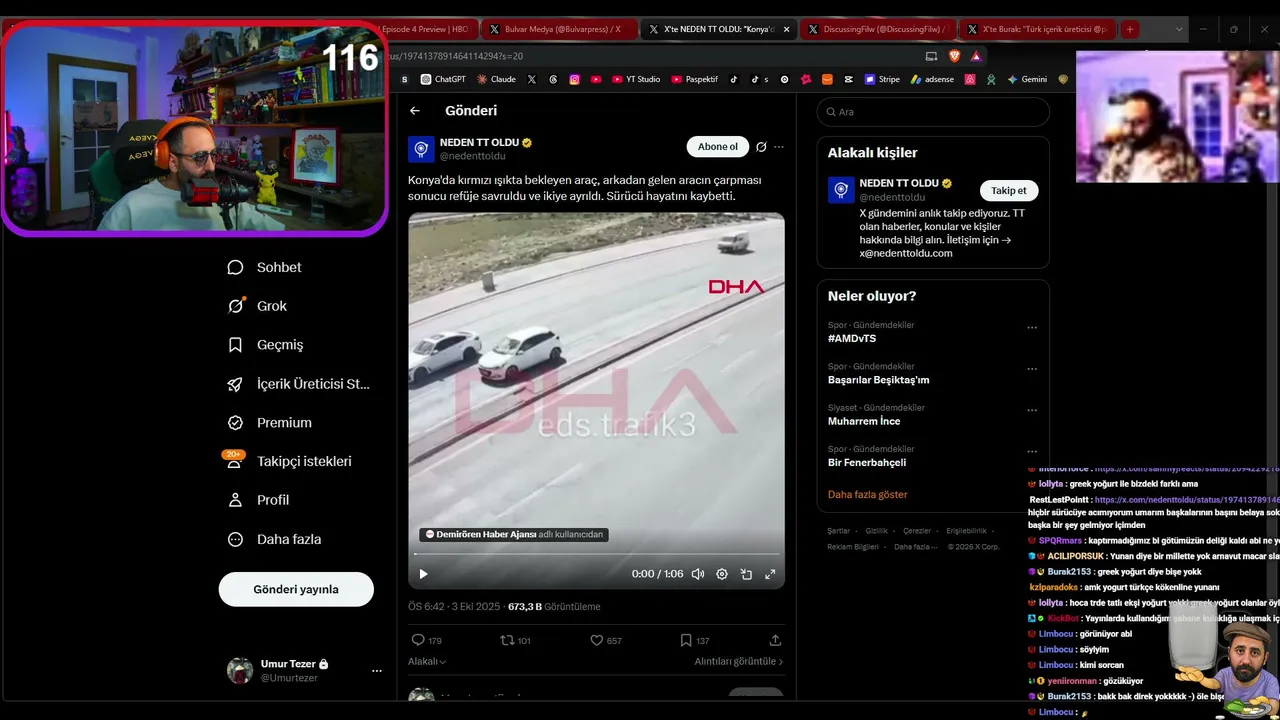Open Geçmiş bookmarks in the sidebar

(x=265, y=345)
